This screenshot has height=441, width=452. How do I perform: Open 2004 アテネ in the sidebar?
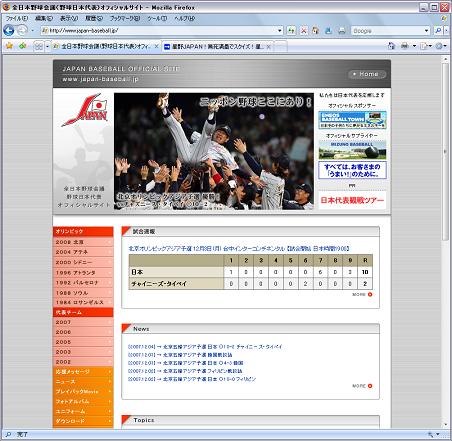click(83, 252)
